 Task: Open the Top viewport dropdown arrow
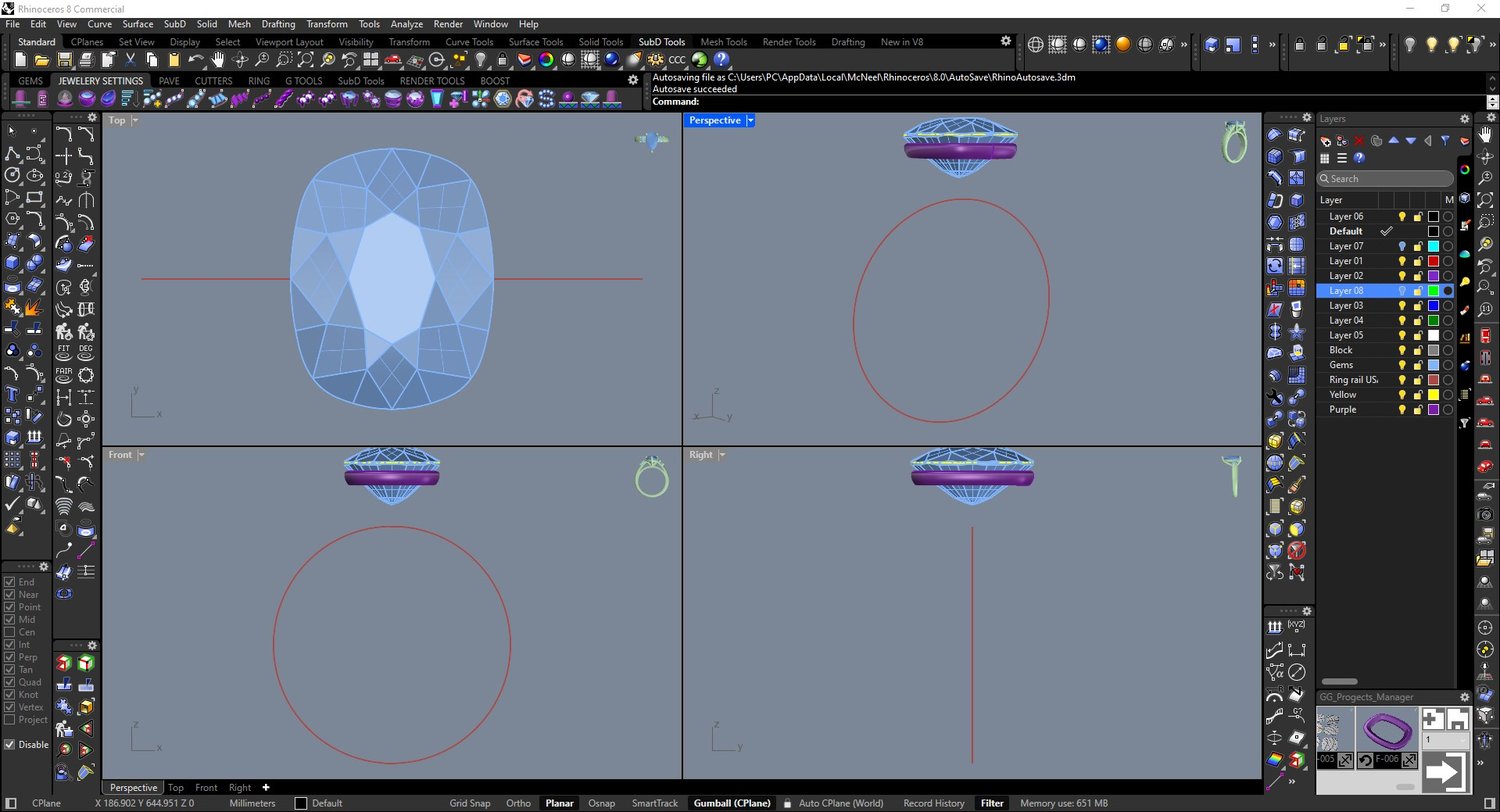[135, 120]
